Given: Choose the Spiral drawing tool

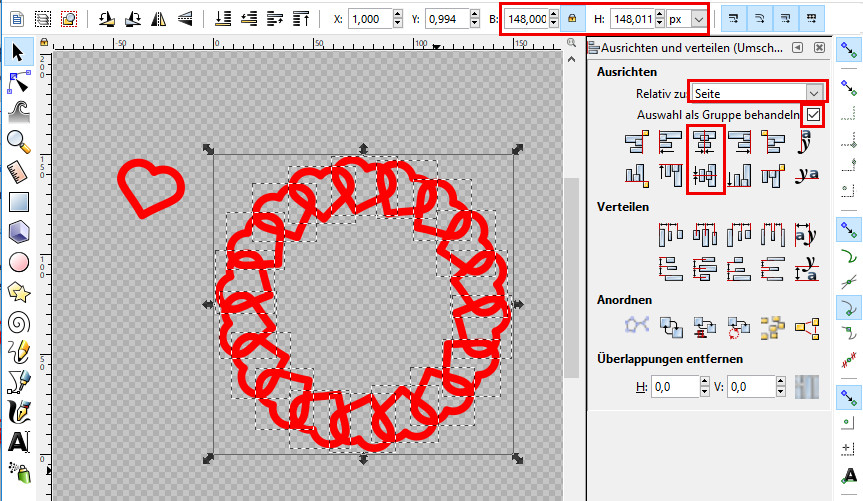Looking at the screenshot, I should pos(17,322).
